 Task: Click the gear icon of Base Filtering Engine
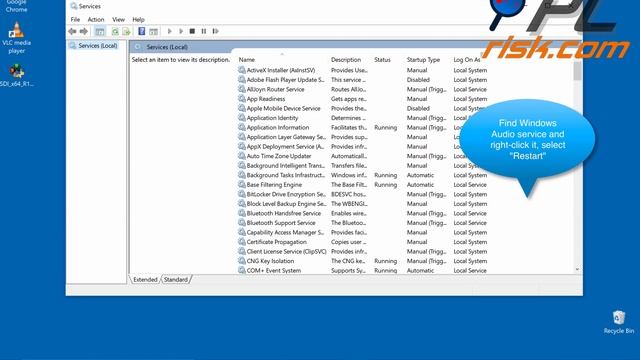point(242,184)
